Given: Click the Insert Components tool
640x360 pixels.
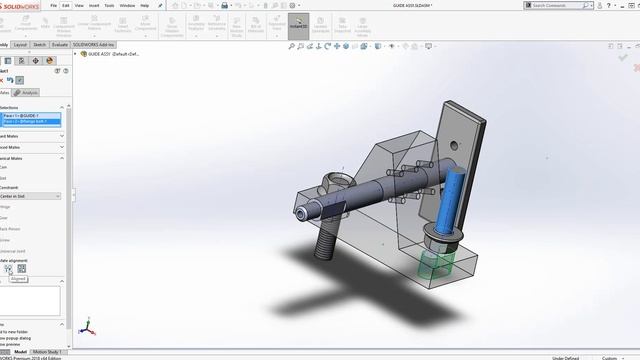Looking at the screenshot, I should [25, 25].
